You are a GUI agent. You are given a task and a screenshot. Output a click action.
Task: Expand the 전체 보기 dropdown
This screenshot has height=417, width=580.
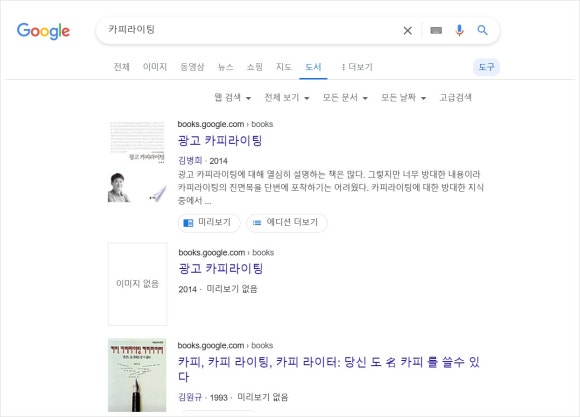pyautogui.click(x=287, y=98)
